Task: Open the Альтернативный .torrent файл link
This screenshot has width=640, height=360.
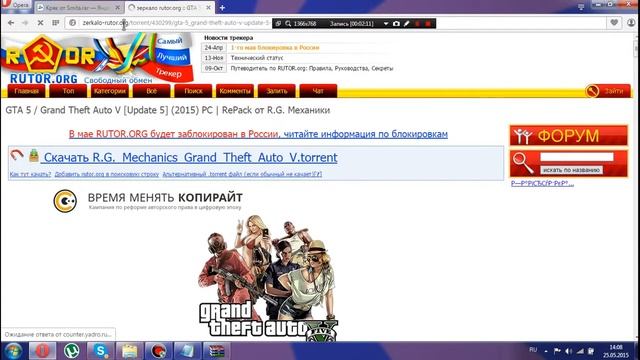Action: (242, 174)
